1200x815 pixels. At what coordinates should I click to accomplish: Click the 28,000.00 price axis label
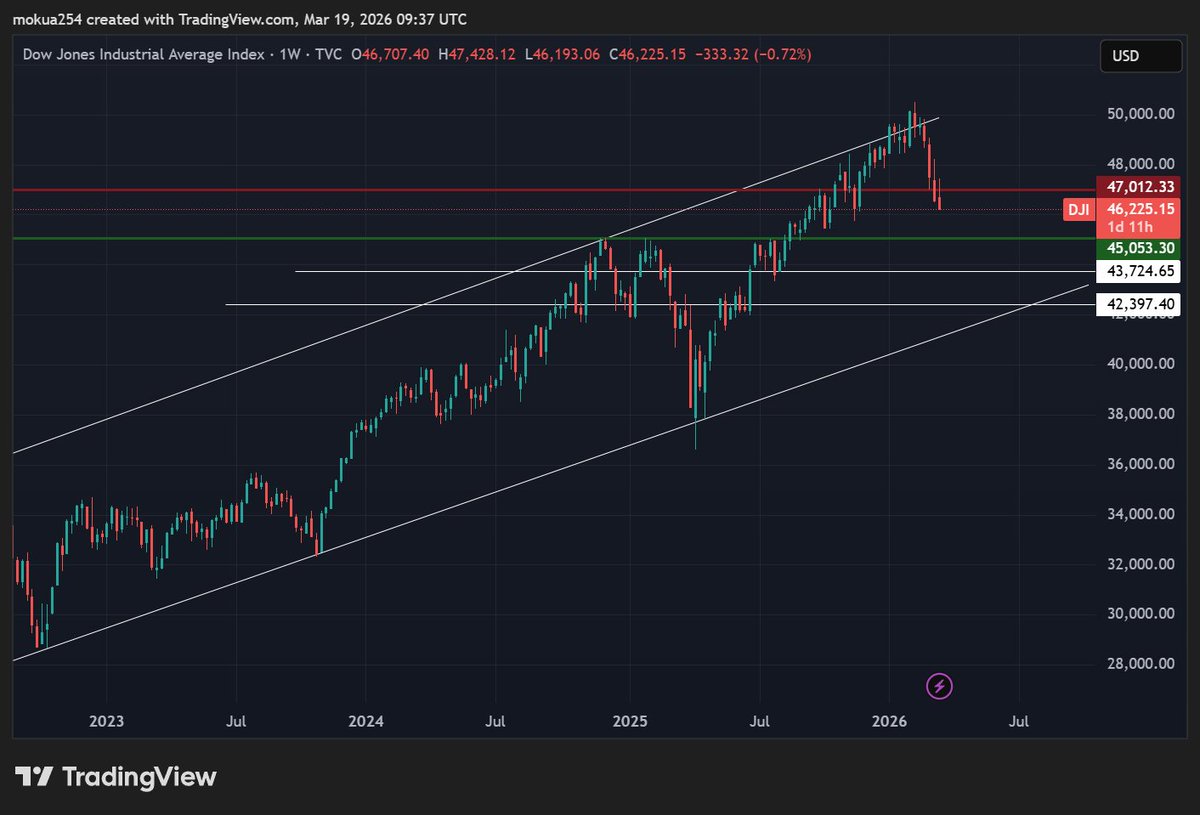pos(1140,664)
